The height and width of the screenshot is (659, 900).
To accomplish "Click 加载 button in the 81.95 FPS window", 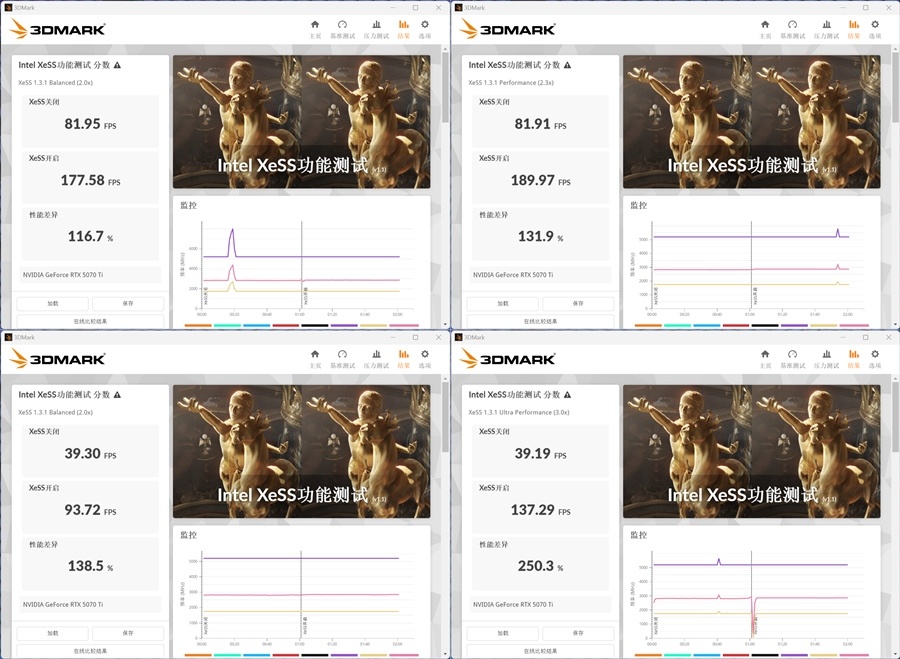I will [53, 303].
